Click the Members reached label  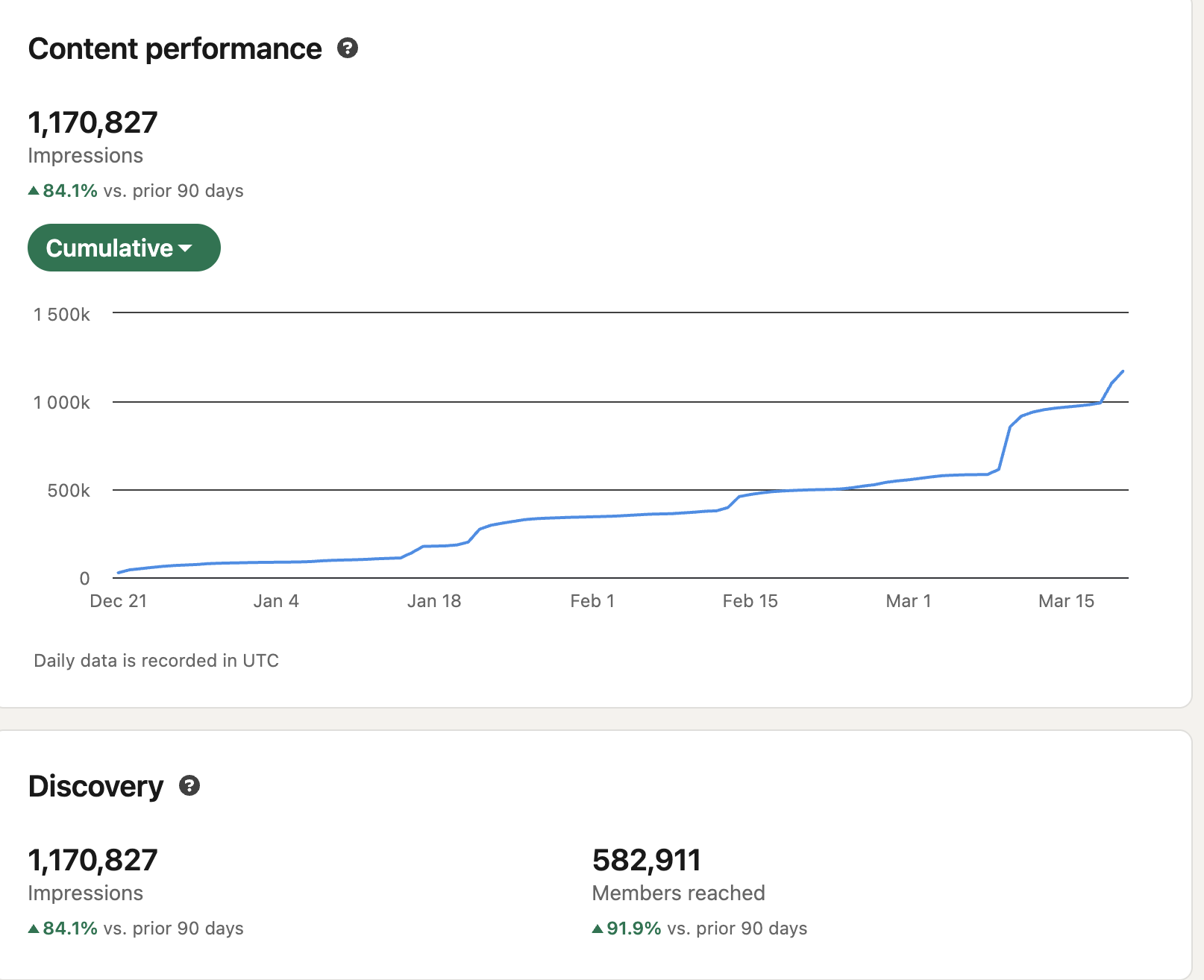click(x=678, y=893)
